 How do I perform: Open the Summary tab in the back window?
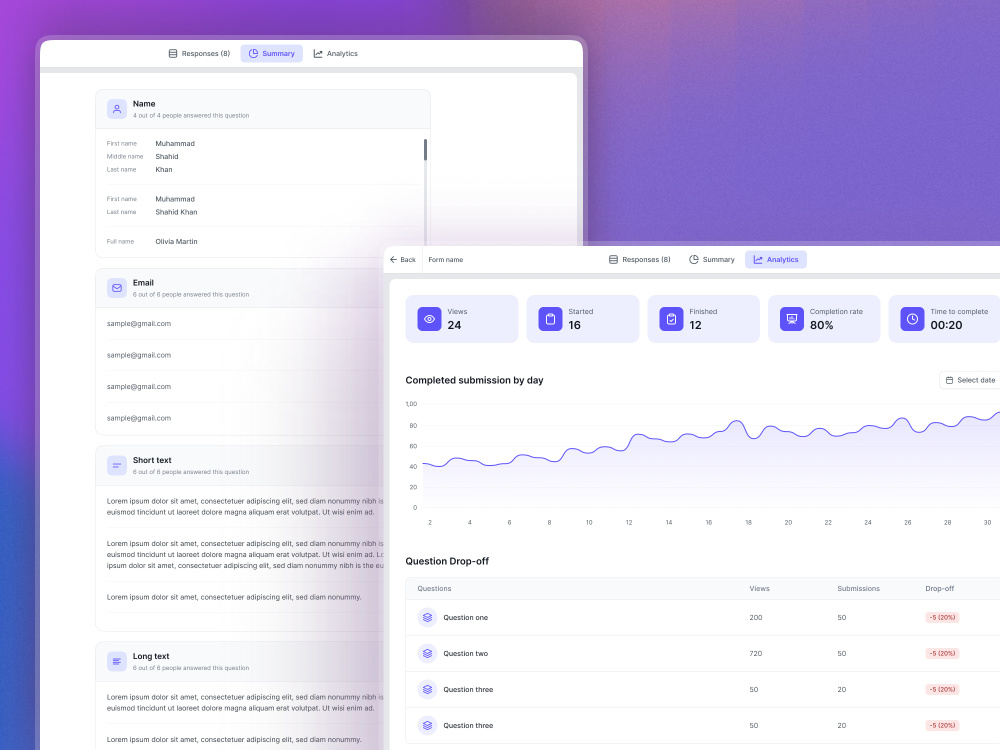coord(272,54)
